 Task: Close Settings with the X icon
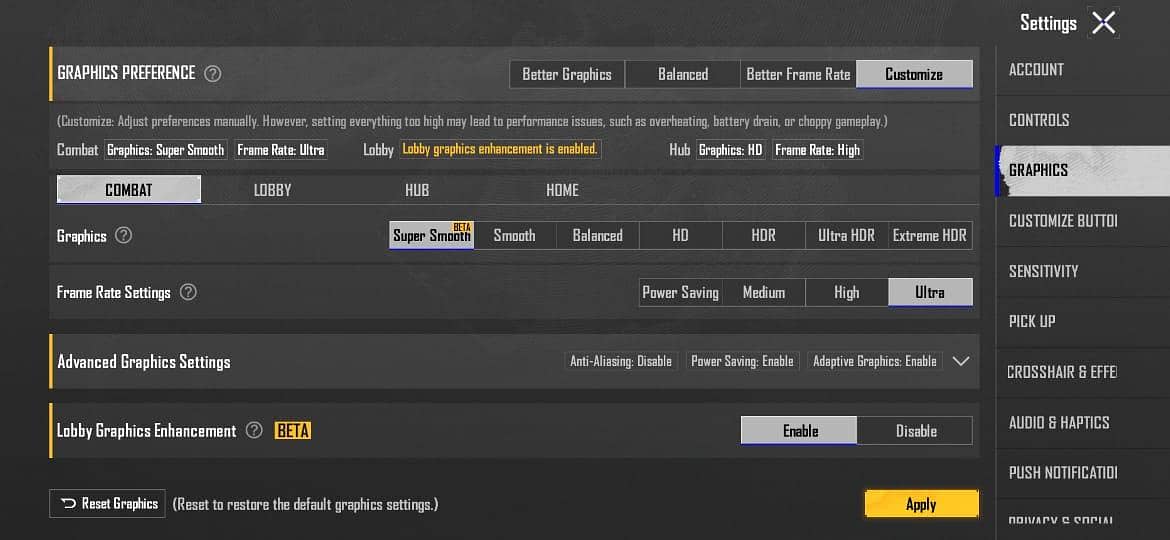pos(1103,23)
